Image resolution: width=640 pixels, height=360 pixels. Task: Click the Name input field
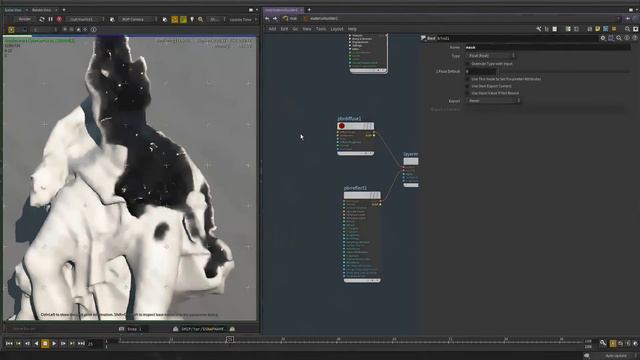click(547, 47)
